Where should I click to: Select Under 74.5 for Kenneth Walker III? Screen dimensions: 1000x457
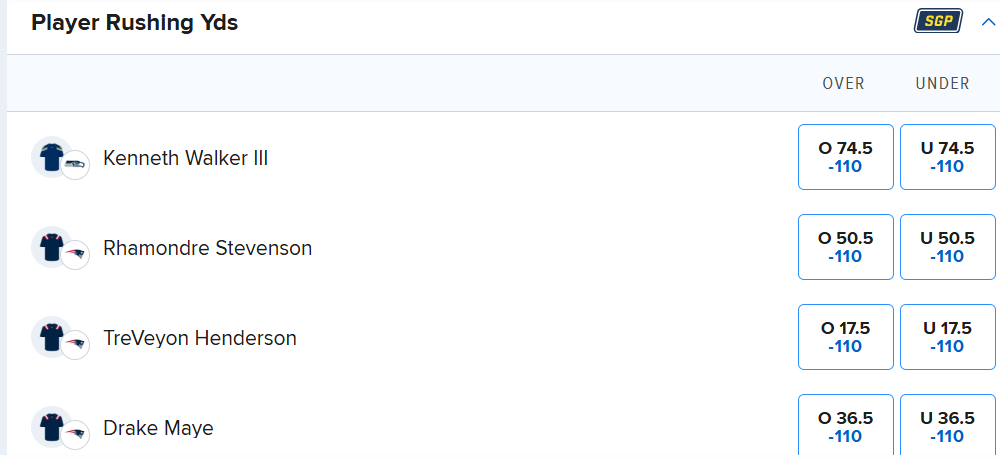point(947,157)
